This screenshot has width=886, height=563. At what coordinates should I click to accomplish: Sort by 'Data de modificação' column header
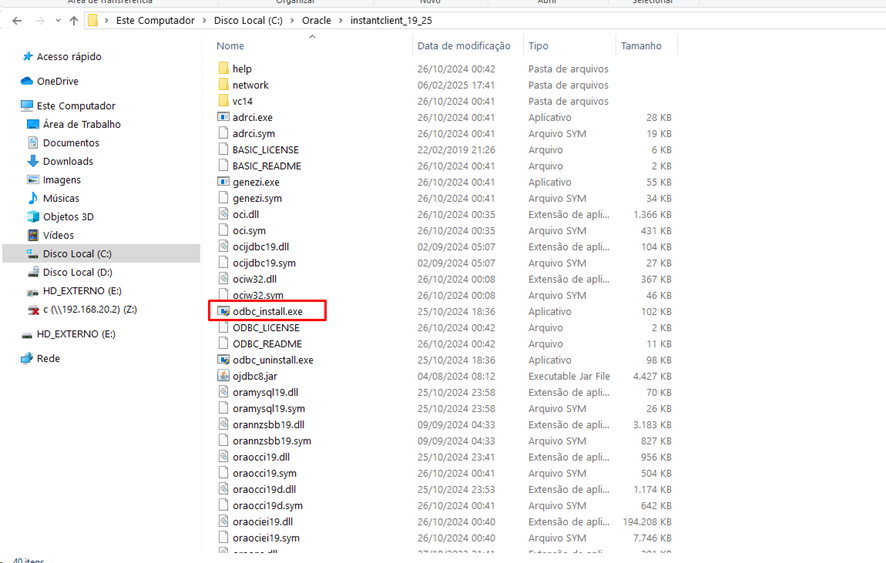click(464, 46)
